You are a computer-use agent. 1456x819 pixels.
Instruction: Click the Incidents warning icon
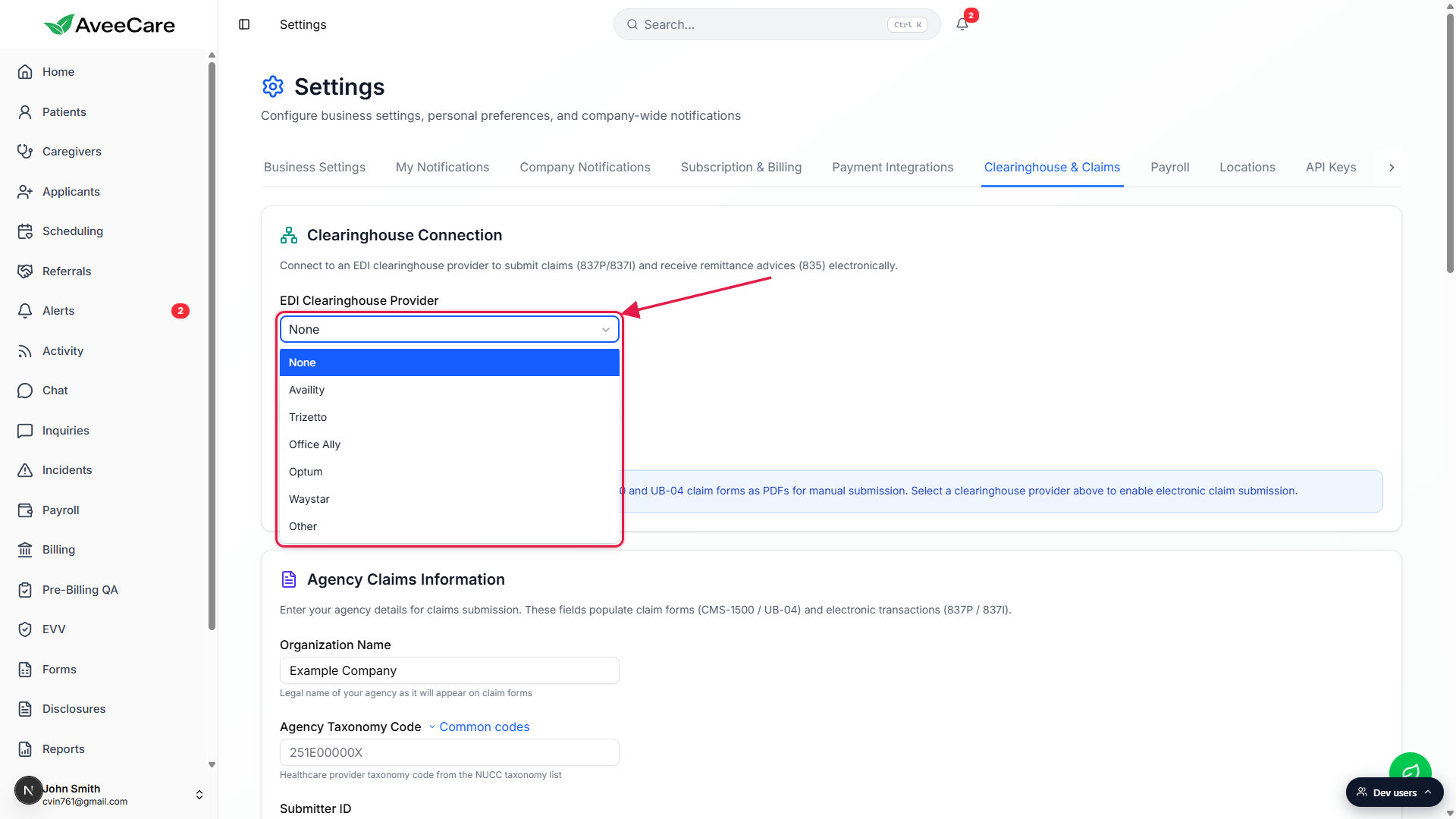[x=25, y=470]
